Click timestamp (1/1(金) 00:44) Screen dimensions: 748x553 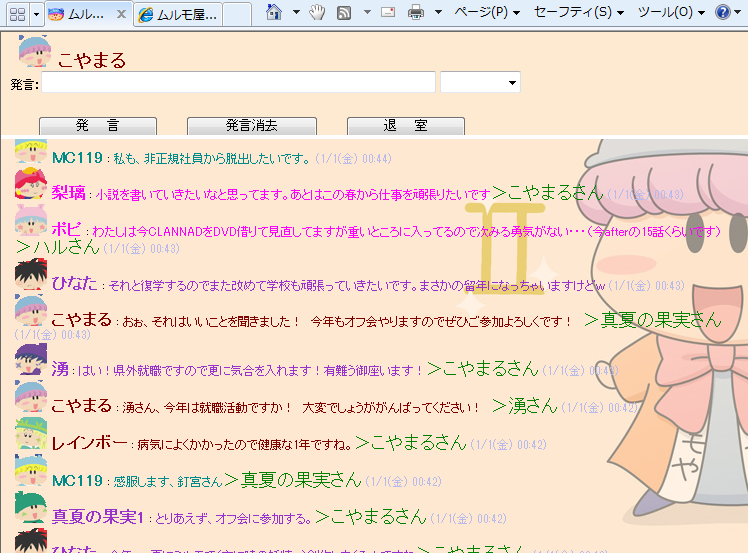[353, 159]
